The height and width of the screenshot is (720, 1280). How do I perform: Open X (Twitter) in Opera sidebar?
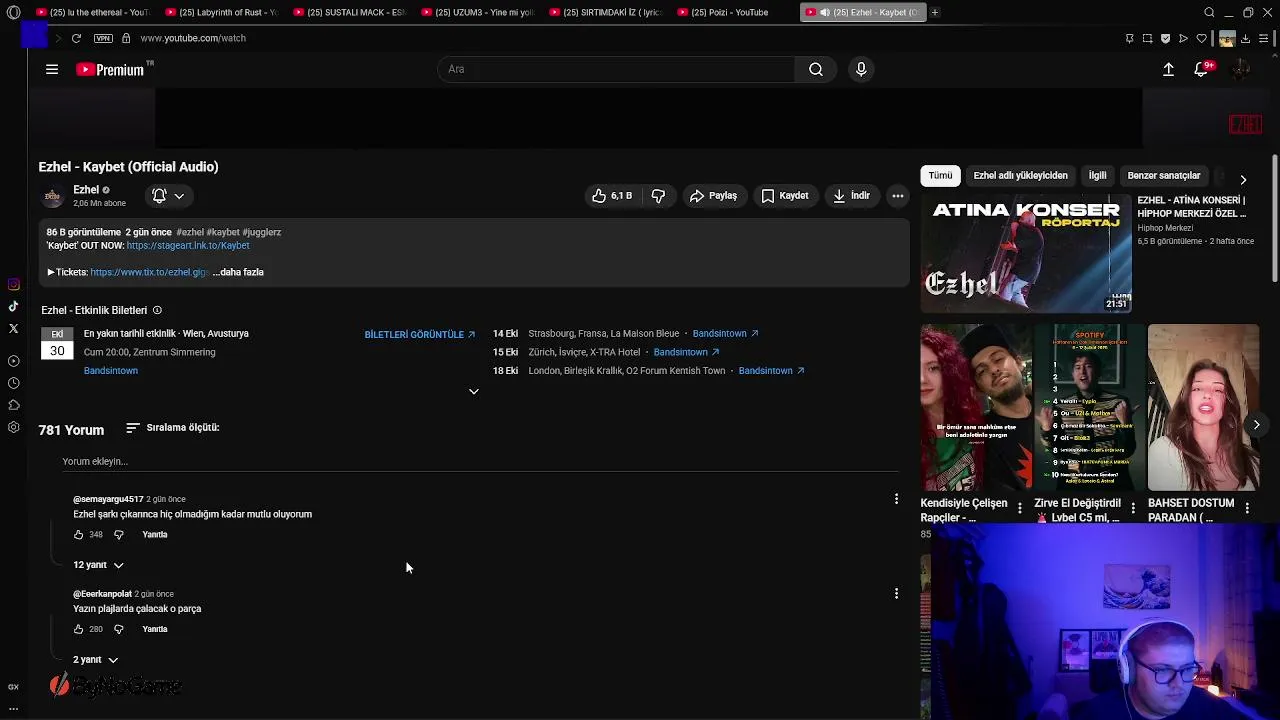pos(13,329)
